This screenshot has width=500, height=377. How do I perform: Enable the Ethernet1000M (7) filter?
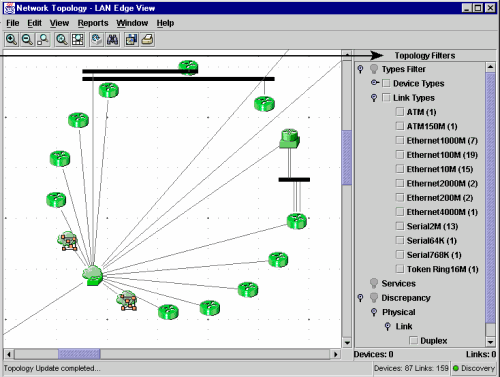(399, 140)
